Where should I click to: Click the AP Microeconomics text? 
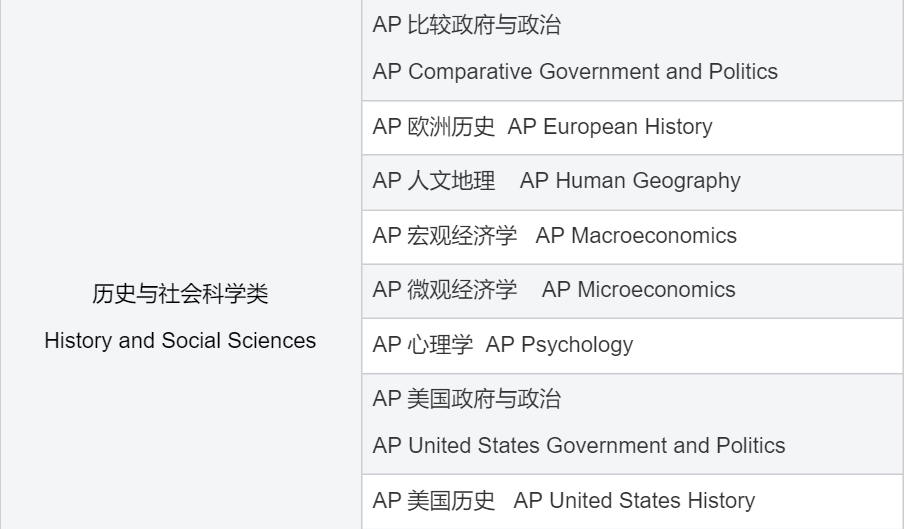[638, 290]
